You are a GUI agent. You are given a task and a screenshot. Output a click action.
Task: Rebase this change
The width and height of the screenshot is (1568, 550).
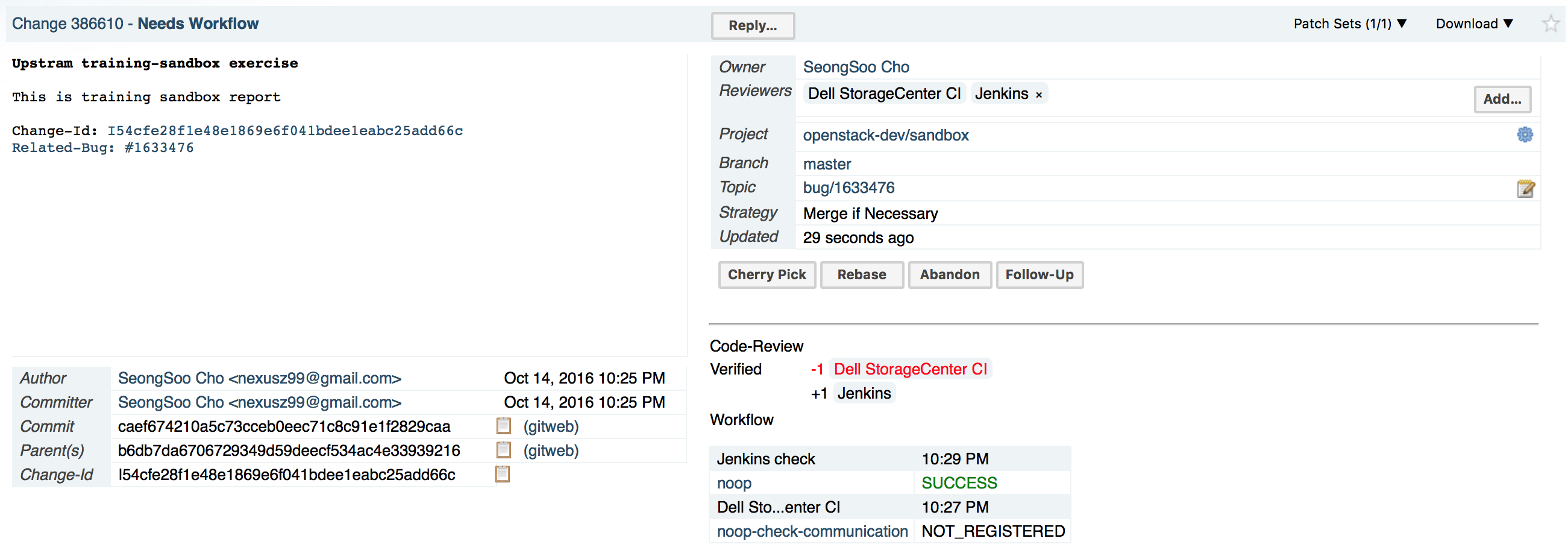tap(862, 276)
